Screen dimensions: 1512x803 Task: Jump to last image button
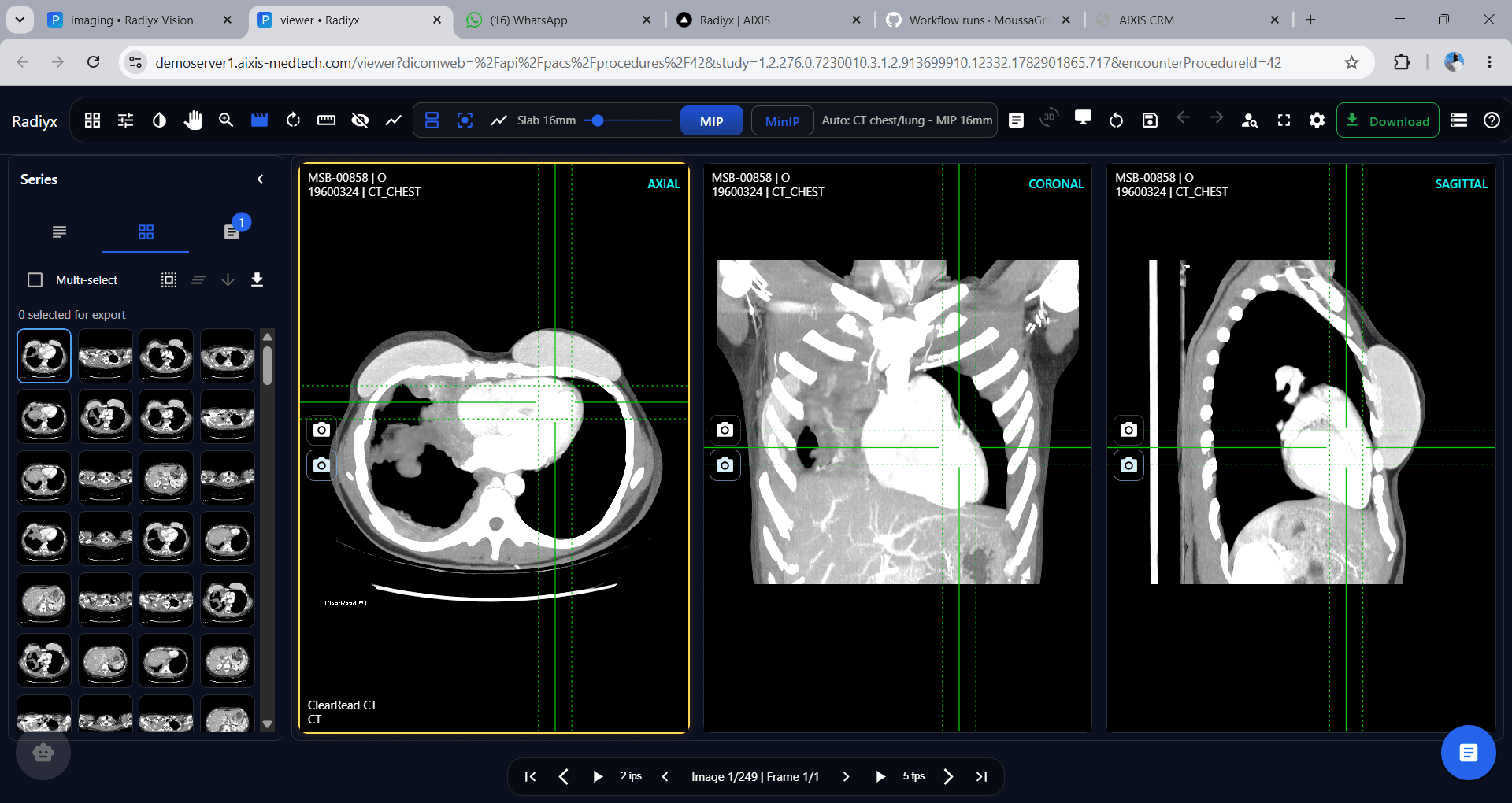(x=981, y=777)
